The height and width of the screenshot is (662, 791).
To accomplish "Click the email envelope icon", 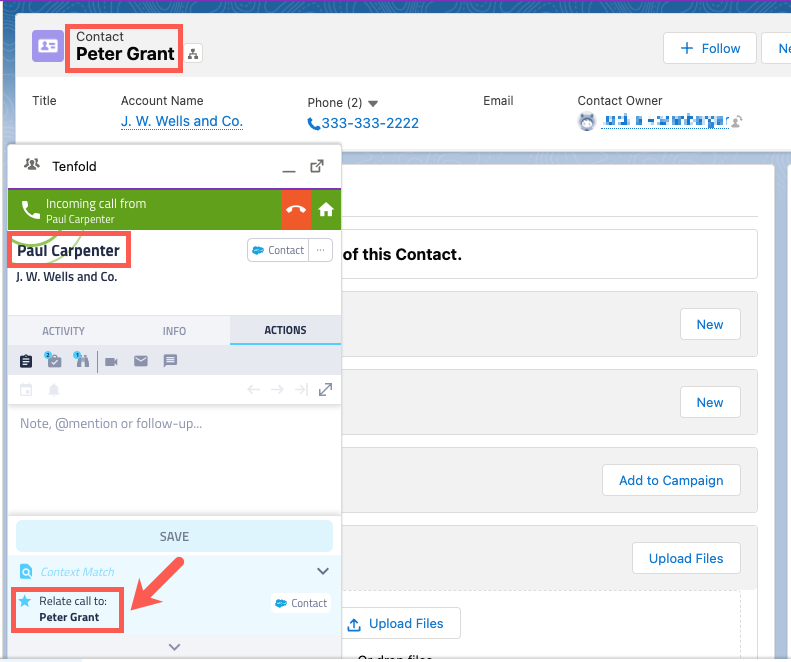I will (x=141, y=361).
